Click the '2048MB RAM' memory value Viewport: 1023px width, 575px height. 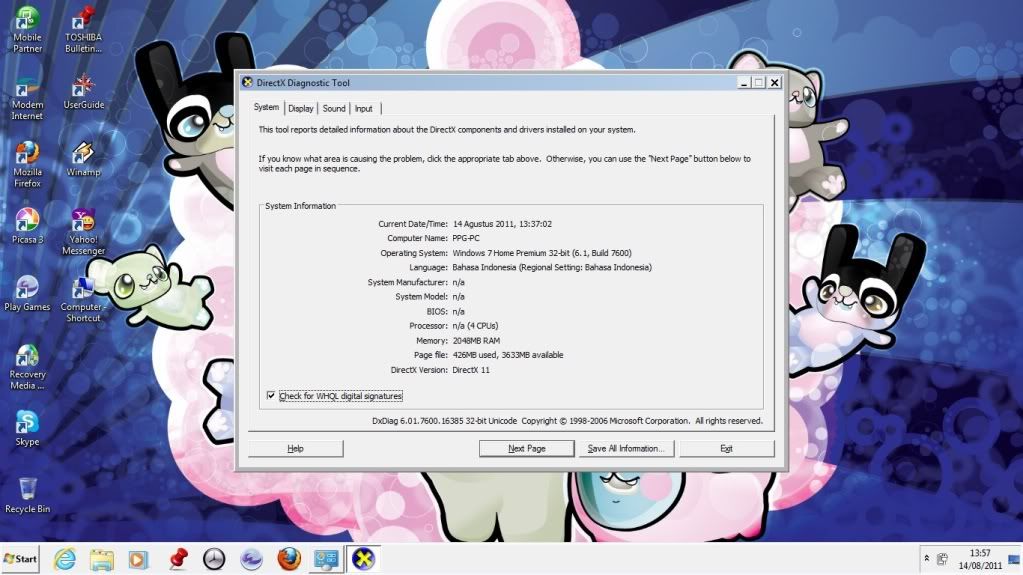click(476, 340)
